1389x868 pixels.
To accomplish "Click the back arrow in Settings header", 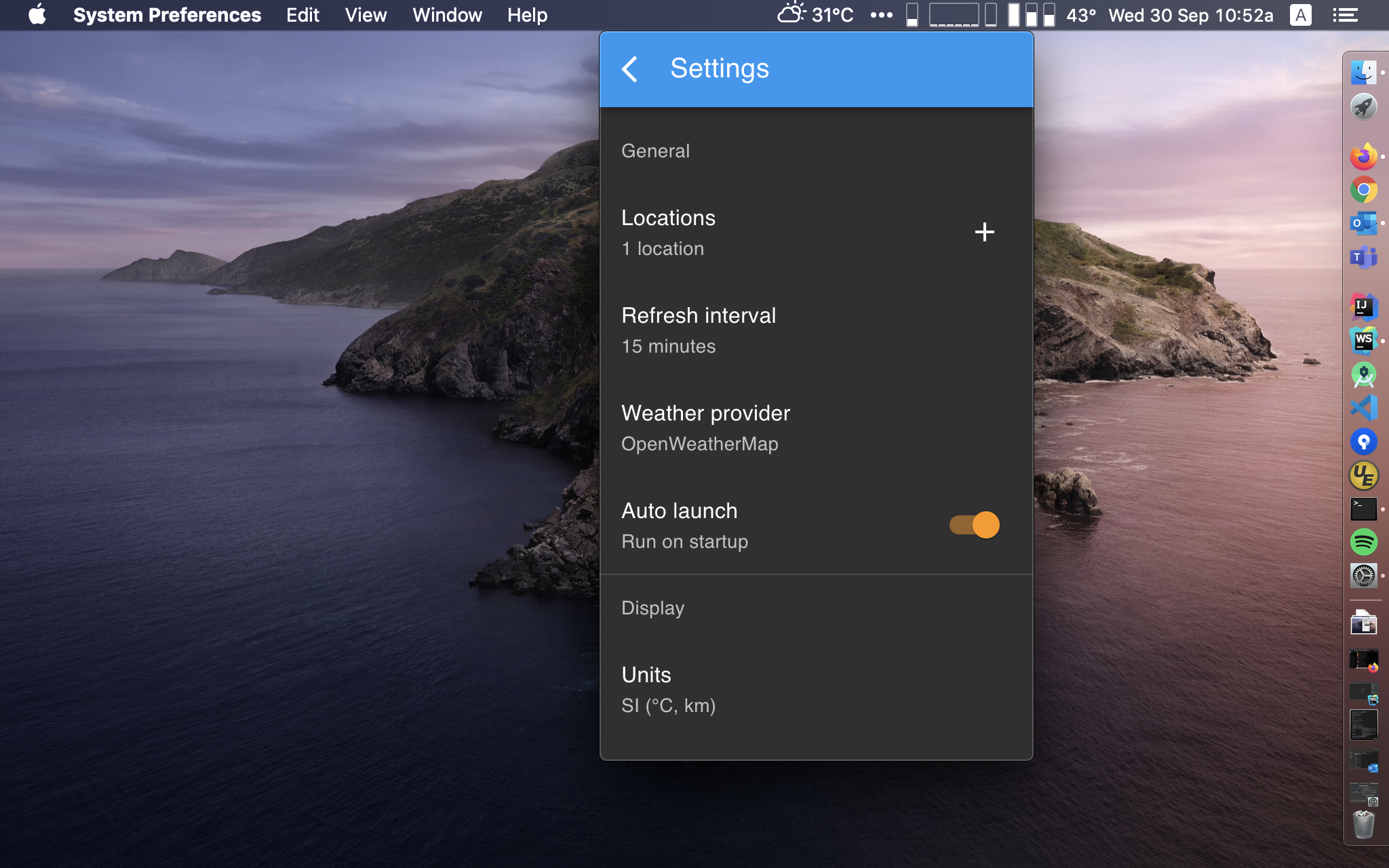I will click(630, 68).
